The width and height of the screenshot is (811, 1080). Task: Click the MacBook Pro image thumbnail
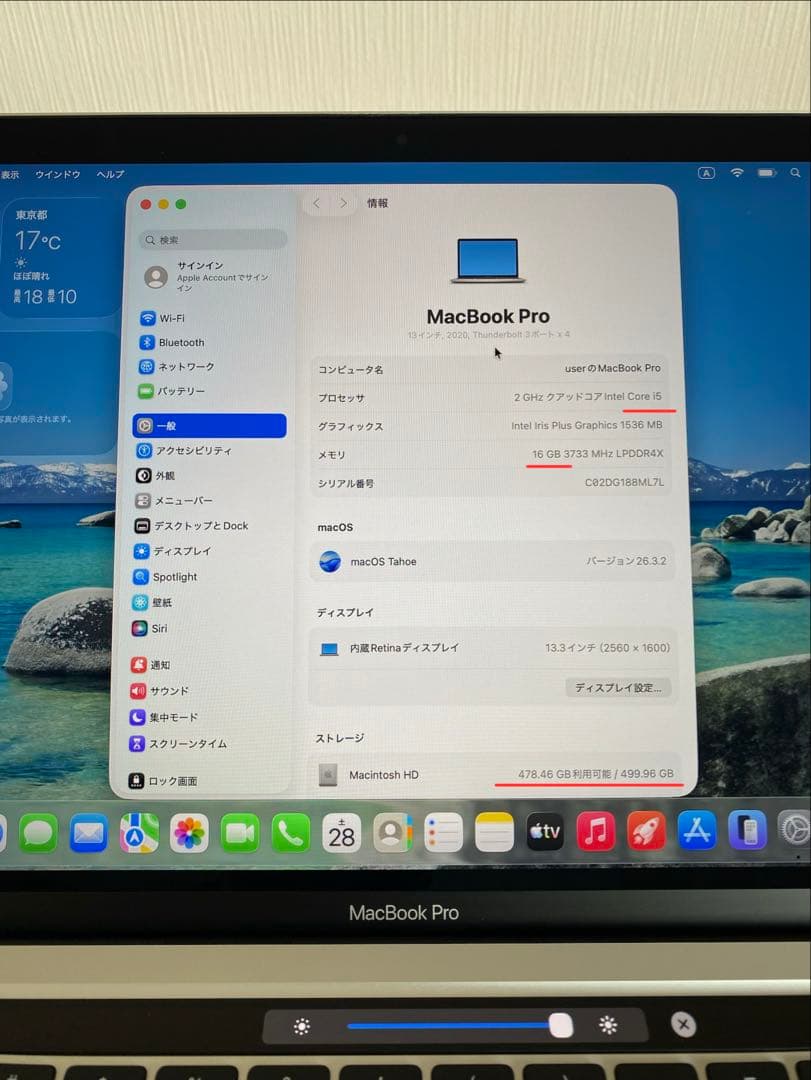coord(488,260)
